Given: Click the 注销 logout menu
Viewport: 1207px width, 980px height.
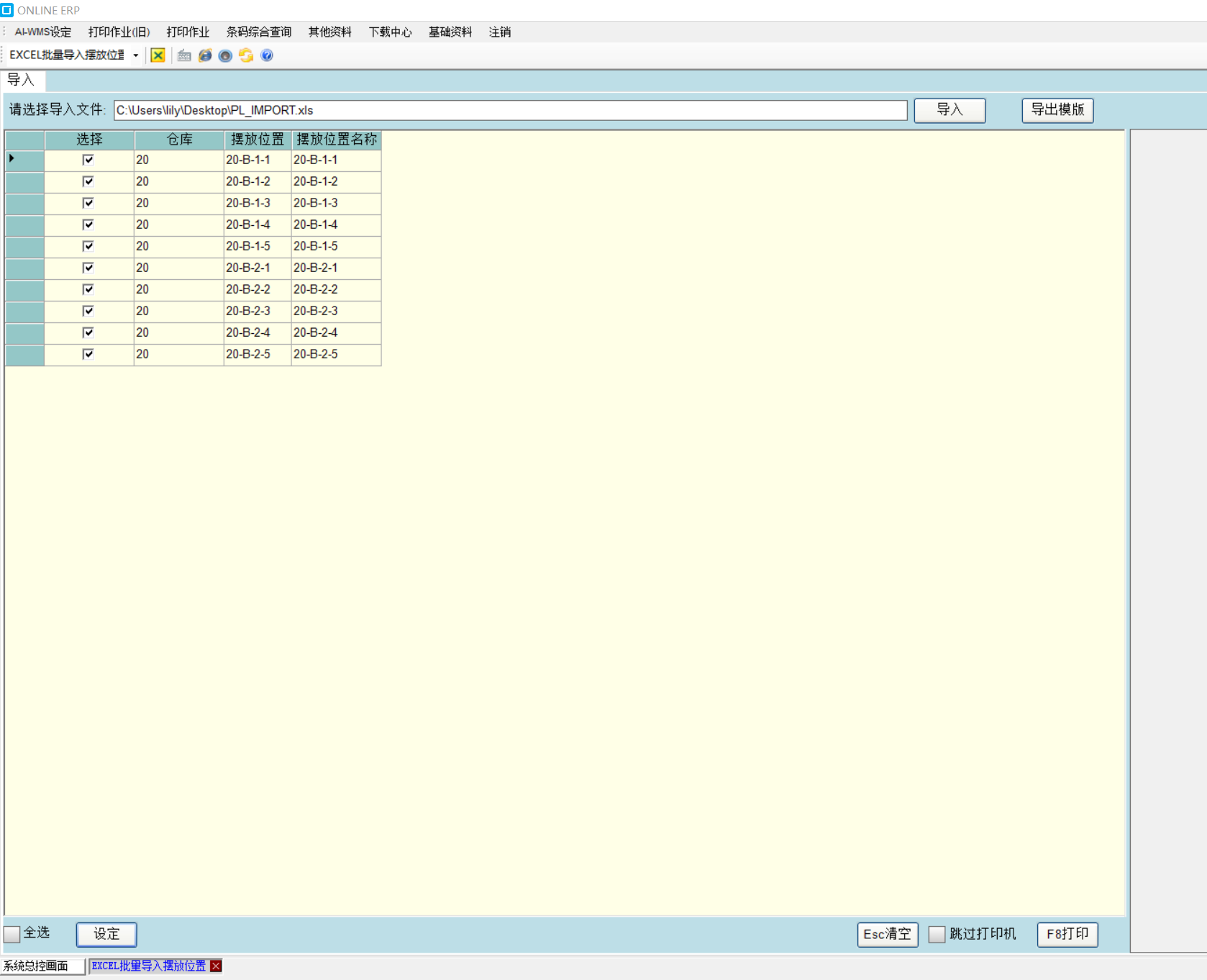Looking at the screenshot, I should (x=500, y=32).
